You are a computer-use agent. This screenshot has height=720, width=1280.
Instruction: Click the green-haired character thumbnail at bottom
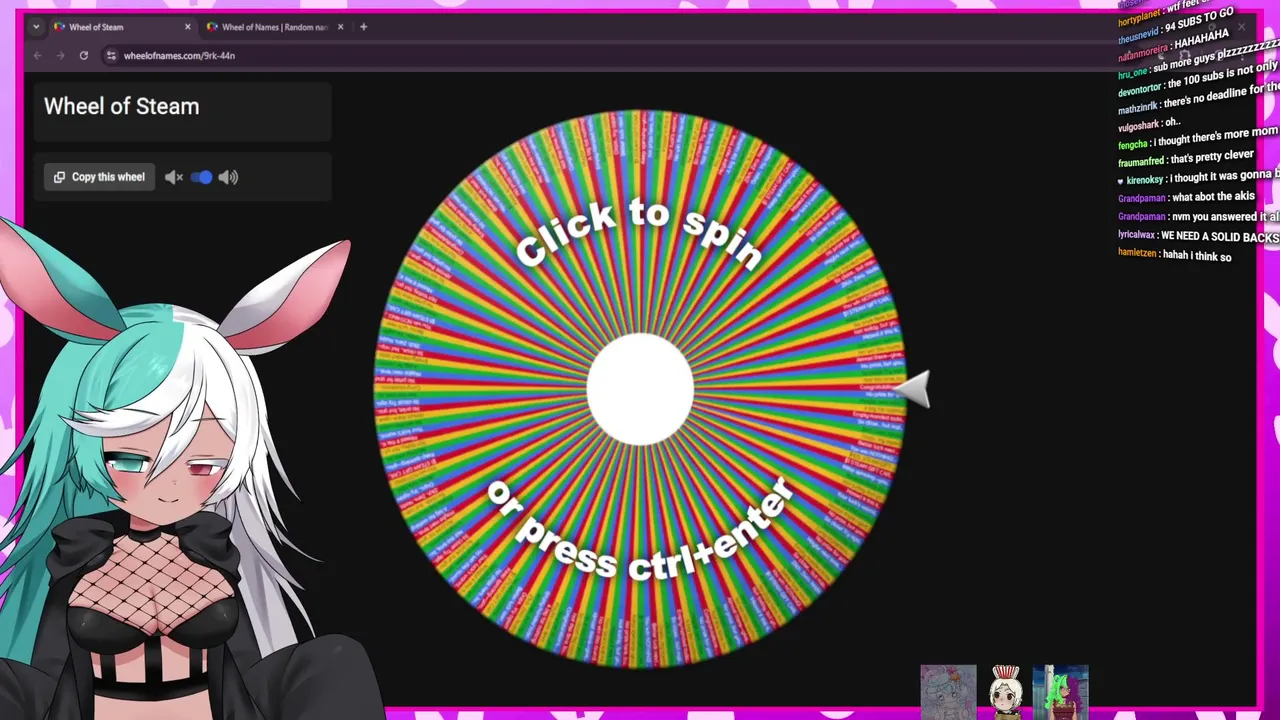click(1060, 692)
